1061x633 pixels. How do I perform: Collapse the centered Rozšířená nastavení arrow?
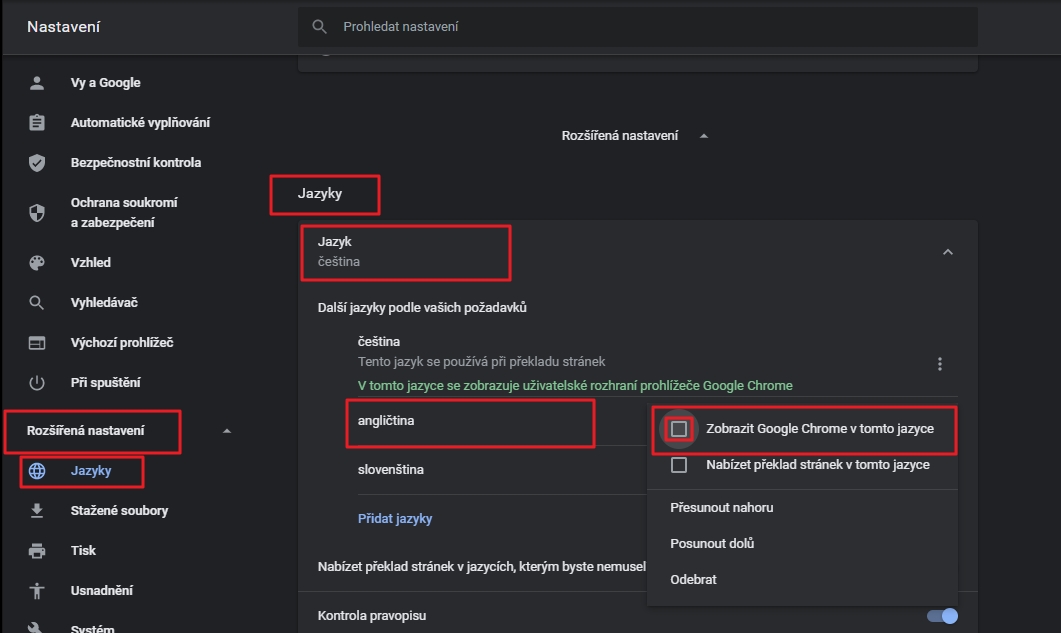click(704, 136)
